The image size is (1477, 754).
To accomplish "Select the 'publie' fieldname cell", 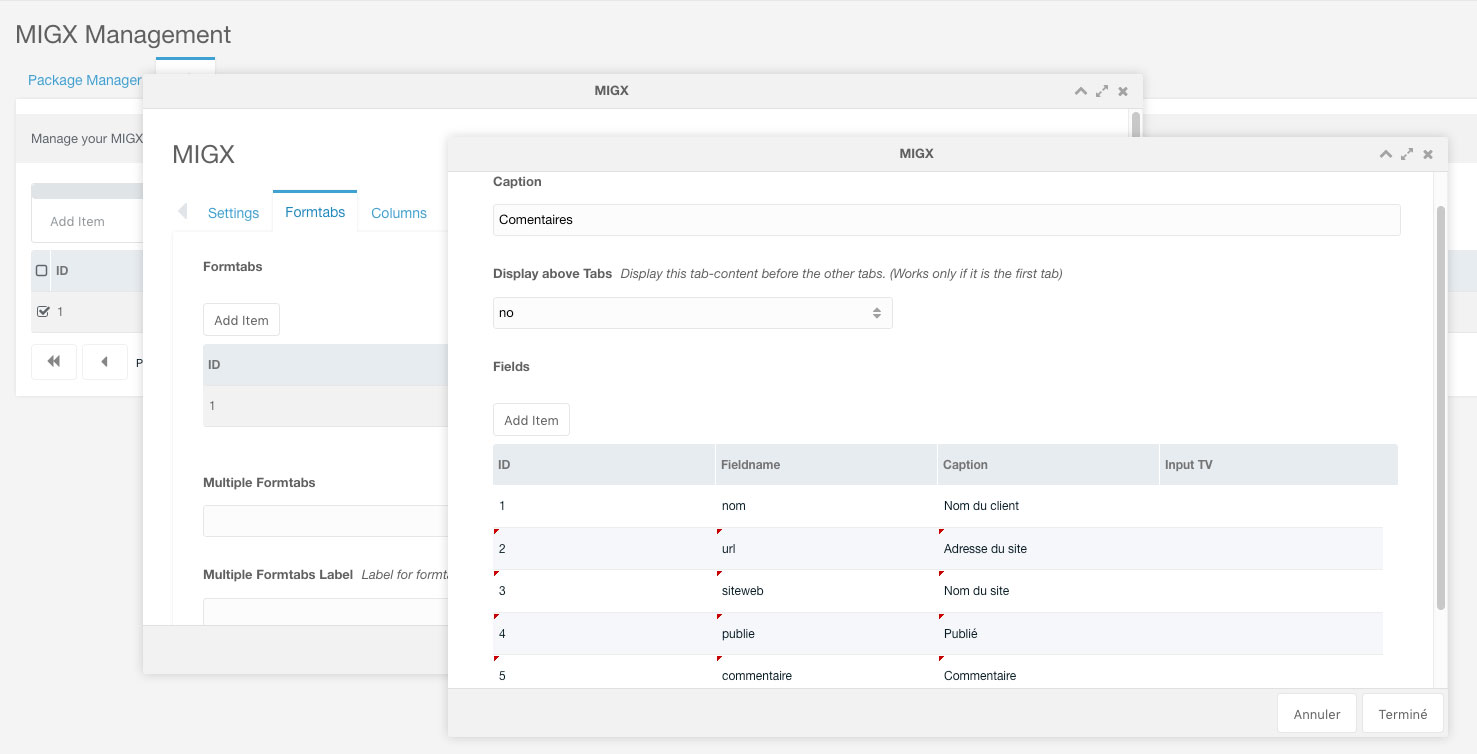I will pyautogui.click(x=826, y=634).
